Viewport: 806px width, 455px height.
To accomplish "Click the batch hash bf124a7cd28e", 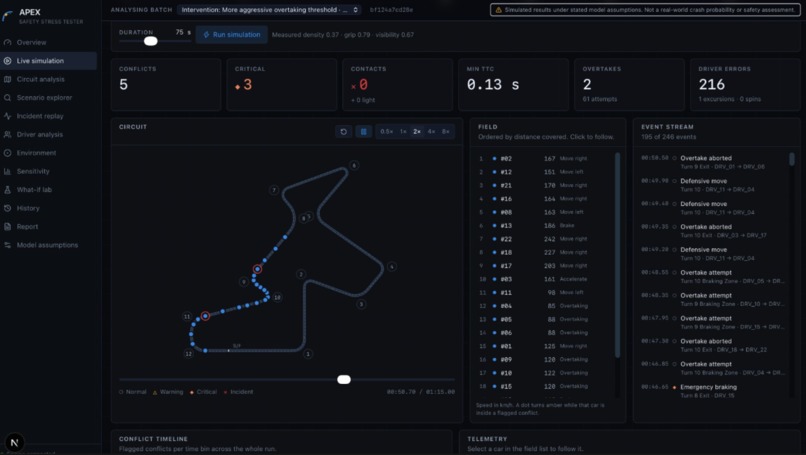I will click(391, 10).
